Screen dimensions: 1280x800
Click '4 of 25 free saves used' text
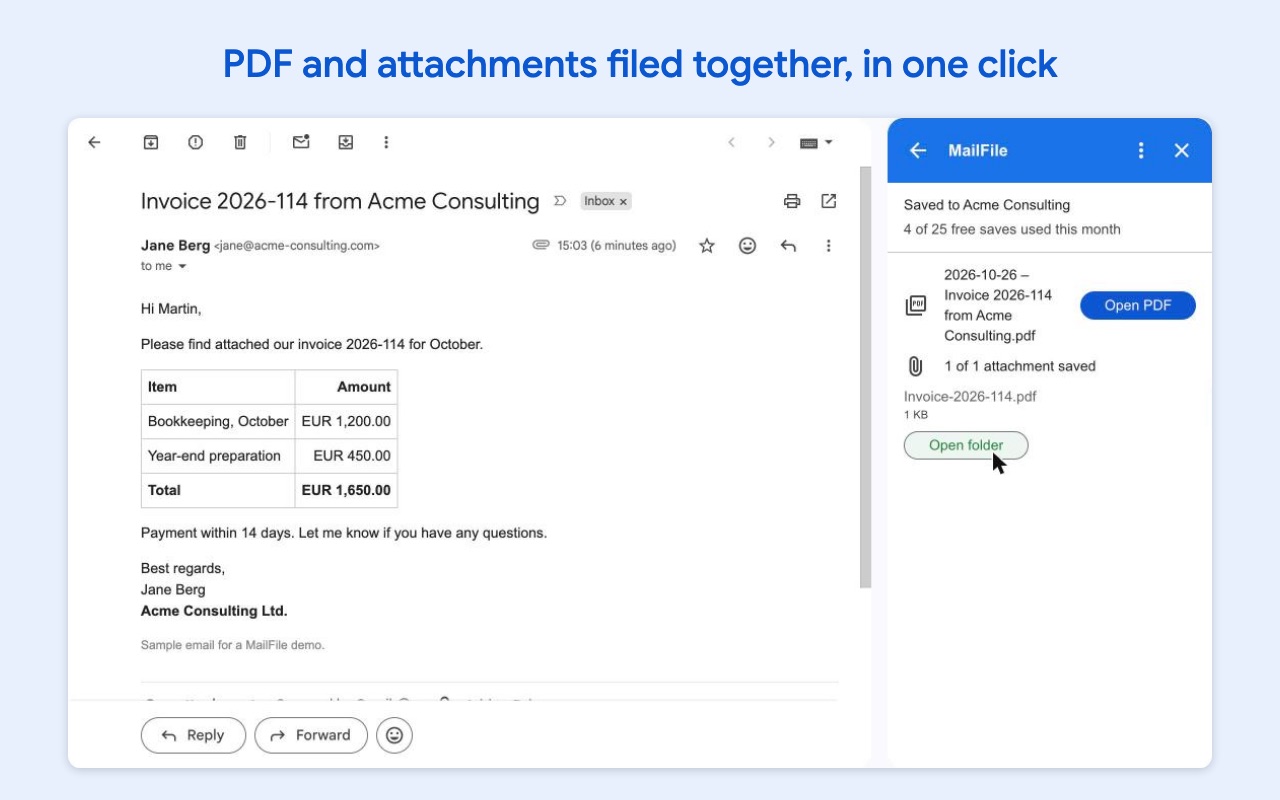[x=1012, y=229]
